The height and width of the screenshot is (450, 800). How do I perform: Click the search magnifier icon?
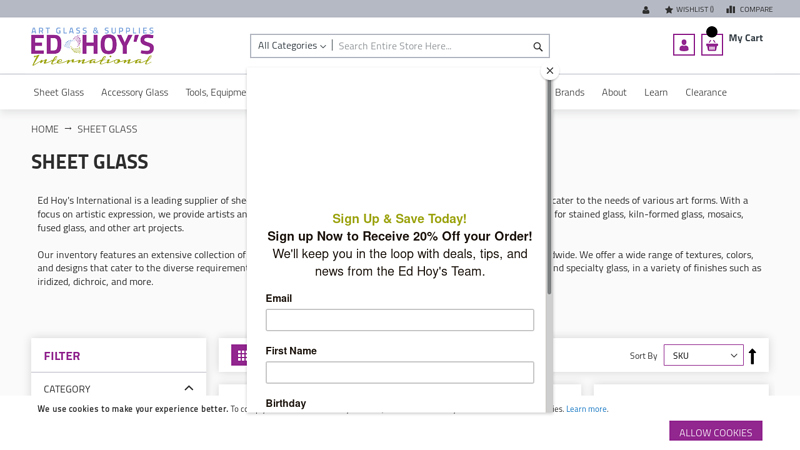[x=537, y=46]
